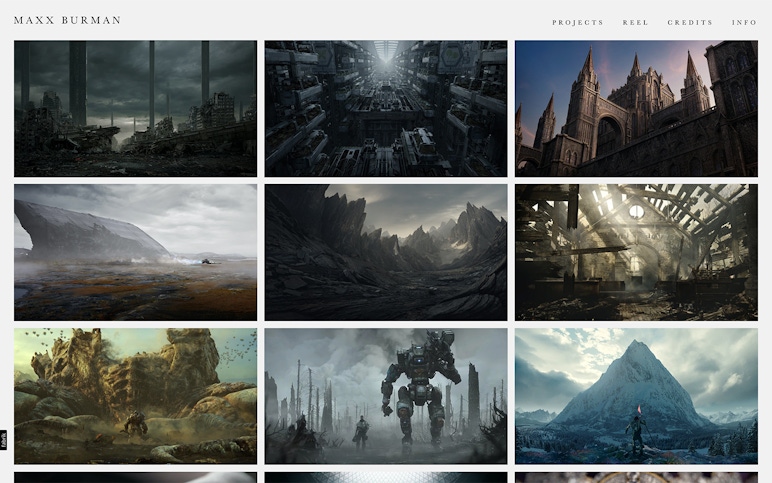Open the partially visible bottom-left thumbnail
Screen dimensions: 772x483
tap(135, 477)
